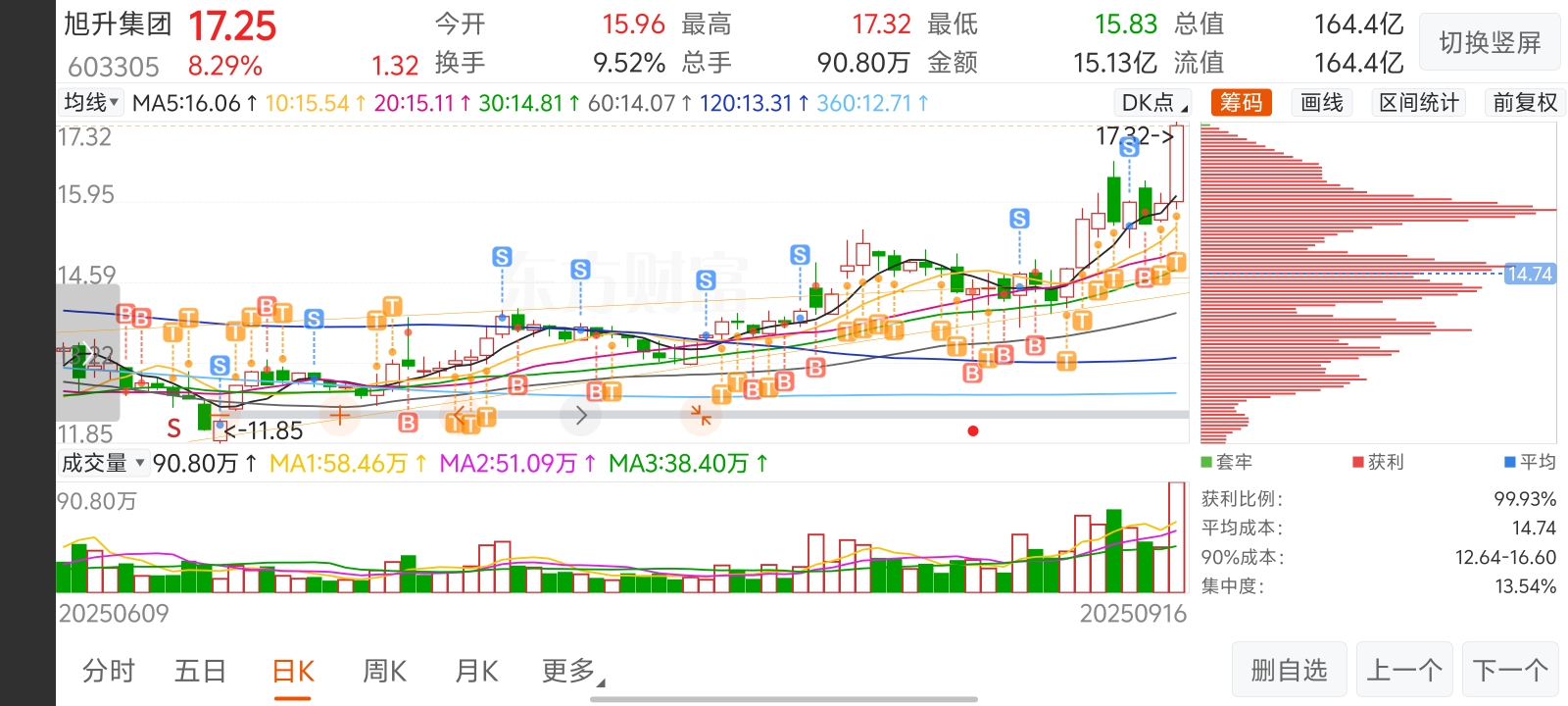Image resolution: width=1568 pixels, height=706 pixels.
Task: Switch to the 五日 five-day tab
Action: point(200,671)
